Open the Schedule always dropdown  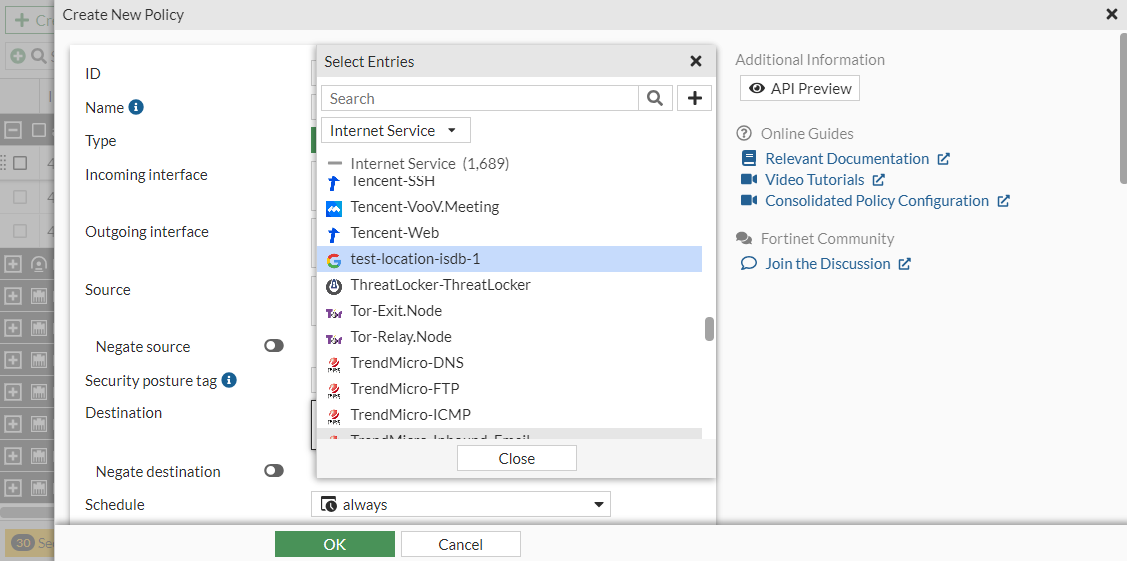(461, 504)
